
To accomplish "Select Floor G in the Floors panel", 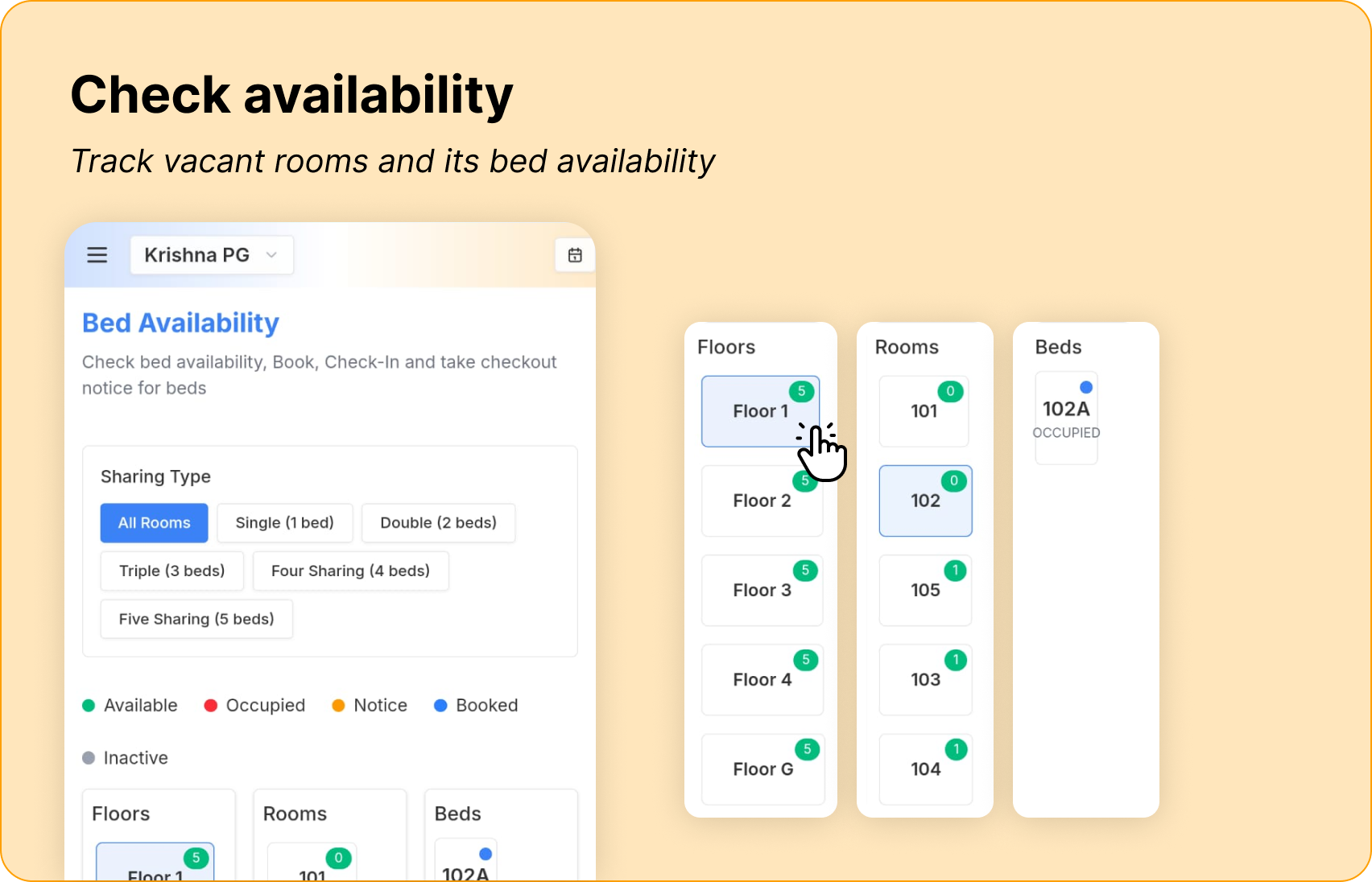I will [x=762, y=769].
